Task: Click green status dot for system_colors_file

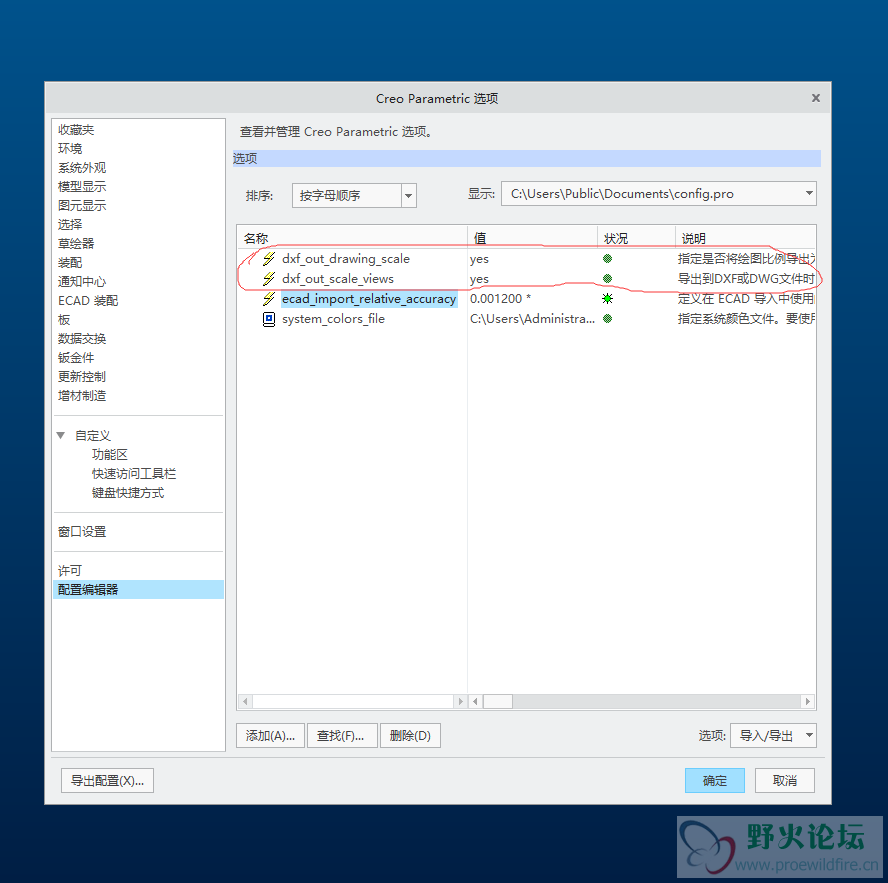Action: pyautogui.click(x=607, y=319)
